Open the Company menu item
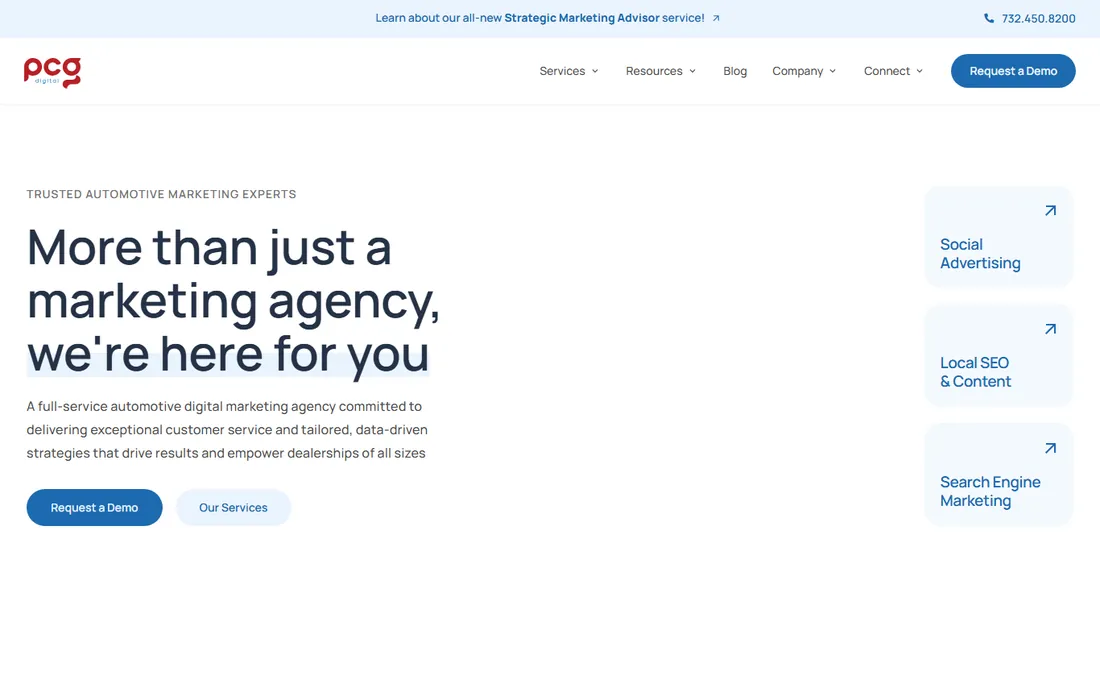 pyautogui.click(x=798, y=71)
